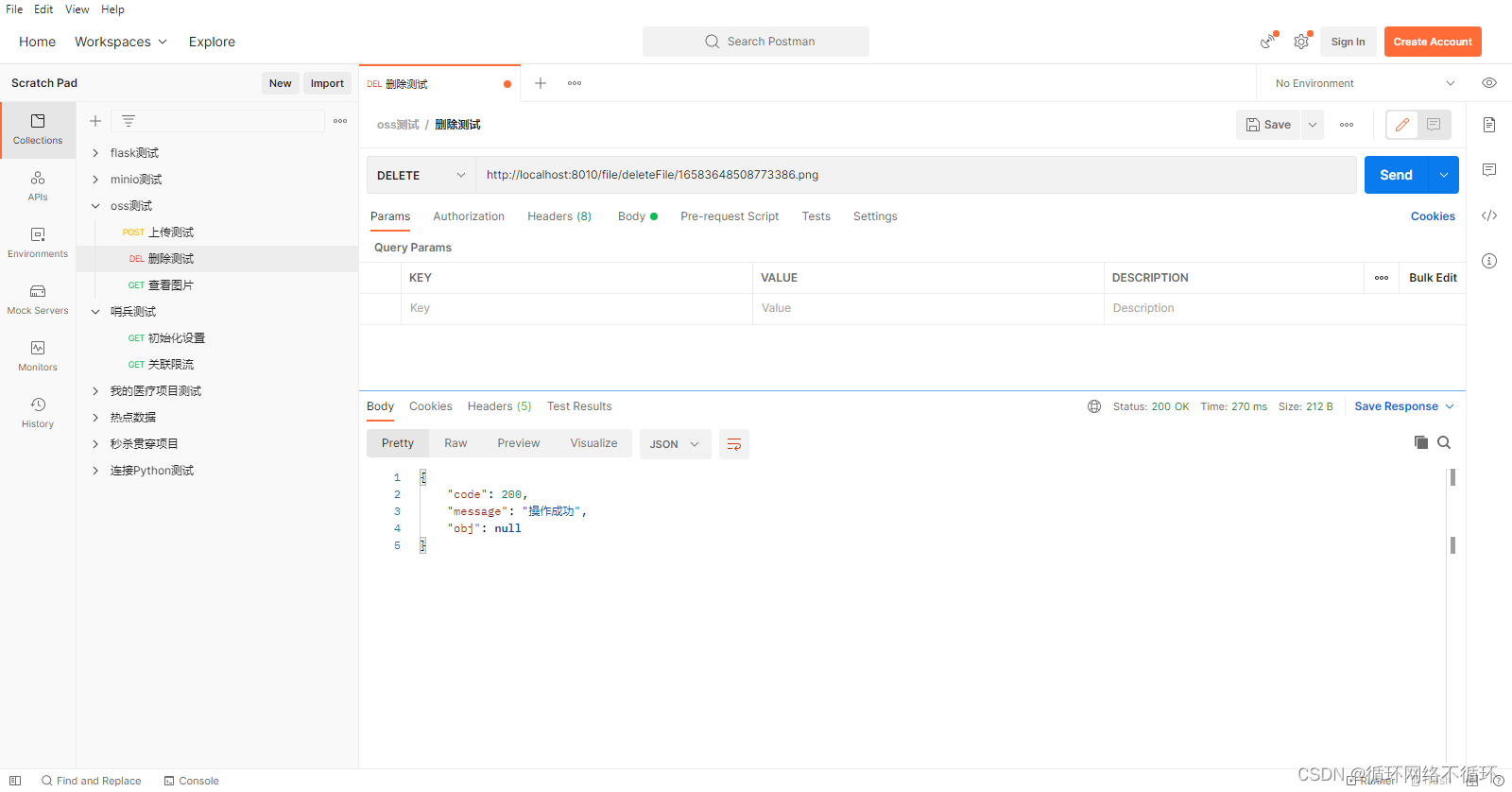
Task: Switch to the request Body tab
Action: pyautogui.click(x=637, y=216)
